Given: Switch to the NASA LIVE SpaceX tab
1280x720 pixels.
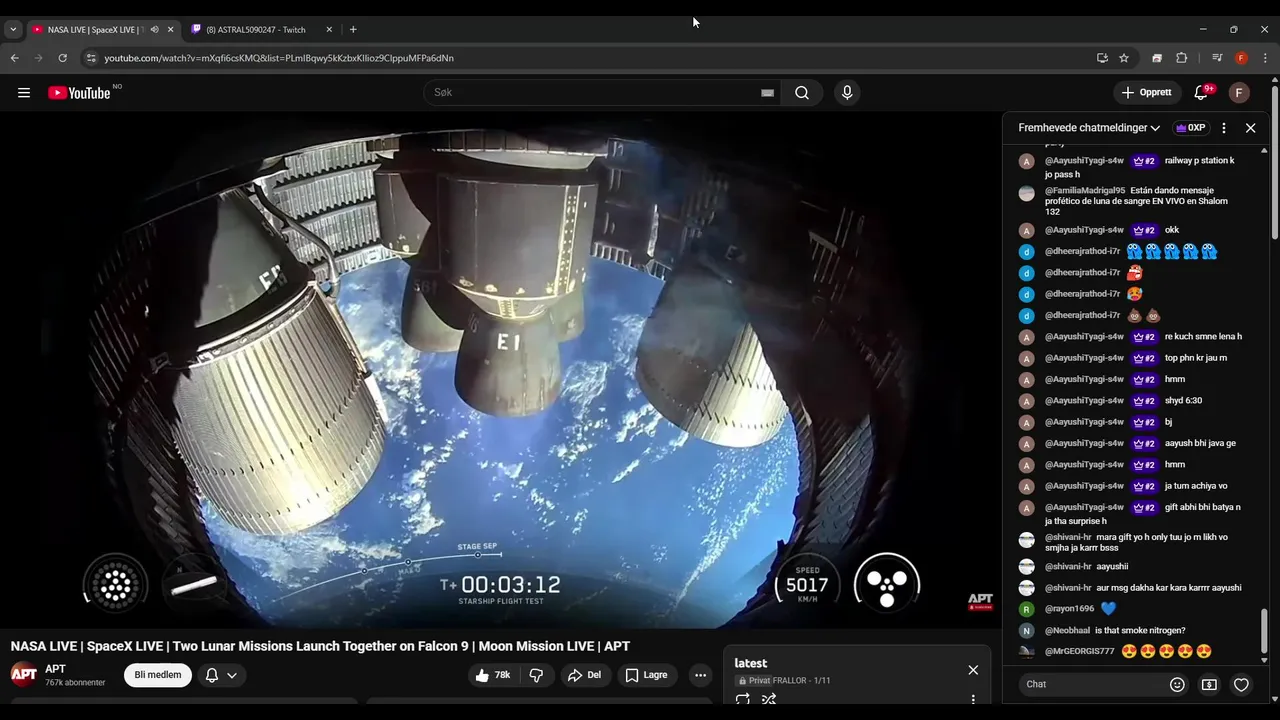Looking at the screenshot, I should click(104, 30).
